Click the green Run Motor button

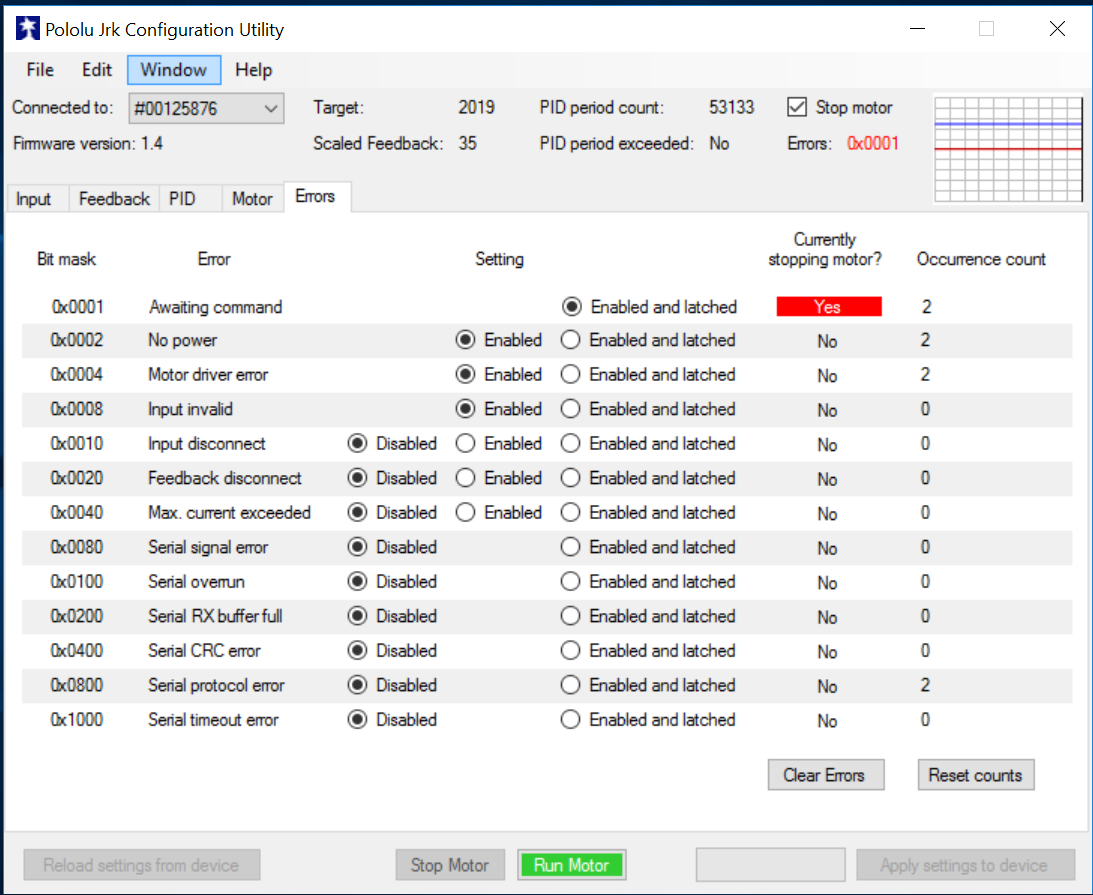(x=572, y=865)
